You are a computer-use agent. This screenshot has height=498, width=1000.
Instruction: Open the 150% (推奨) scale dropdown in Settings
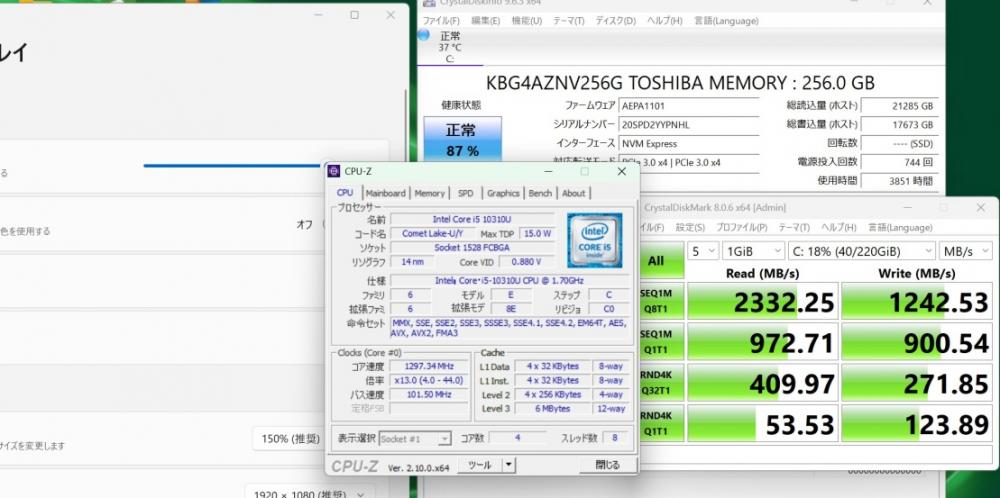290,439
